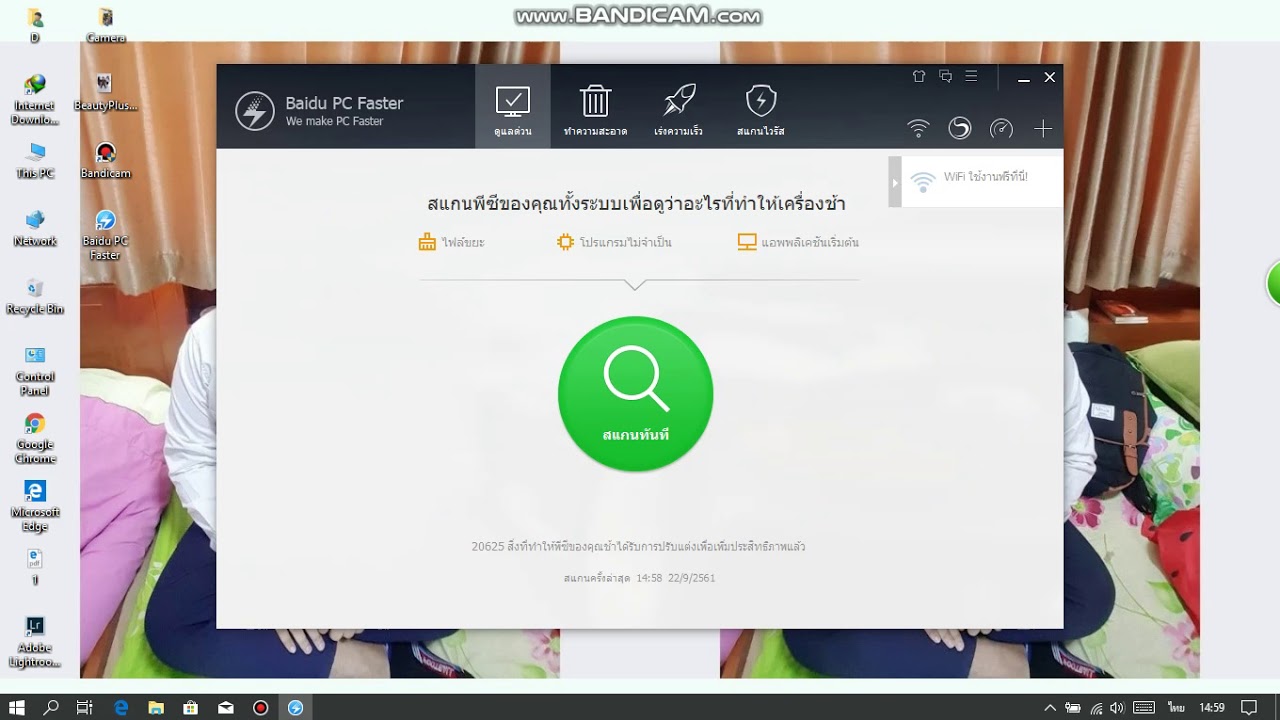Open Edge from the taskbar
The height and width of the screenshot is (720, 1280).
[x=121, y=707]
